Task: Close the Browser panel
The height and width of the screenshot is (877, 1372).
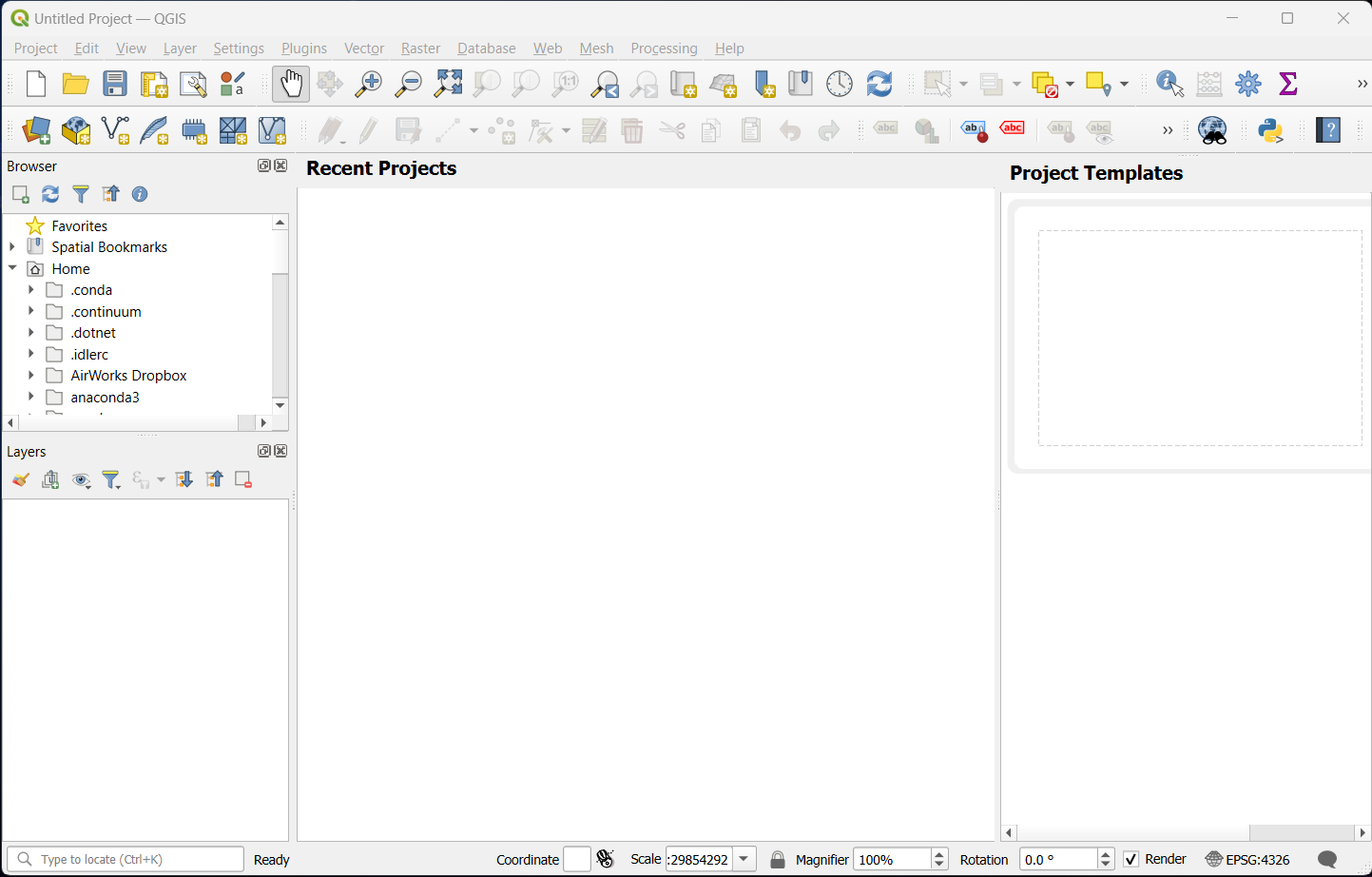Action: [x=280, y=166]
